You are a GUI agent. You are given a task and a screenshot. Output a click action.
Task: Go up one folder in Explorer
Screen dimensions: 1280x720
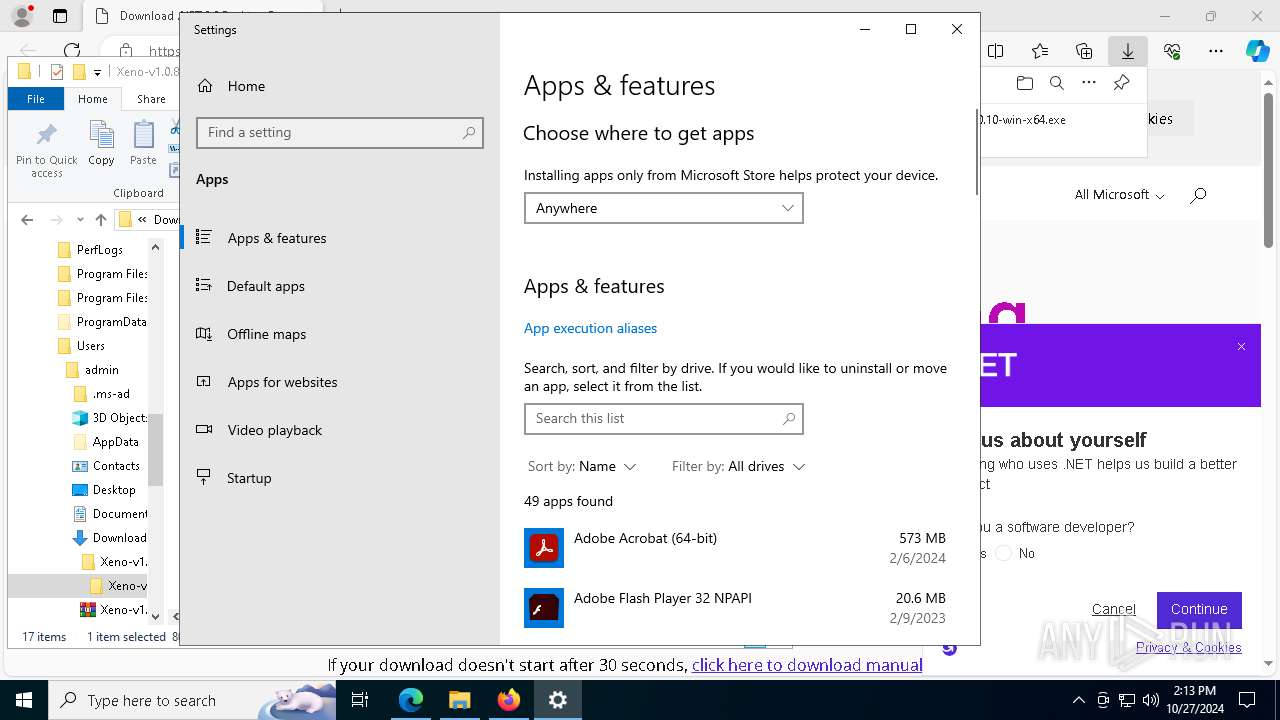pyautogui.click(x=100, y=220)
